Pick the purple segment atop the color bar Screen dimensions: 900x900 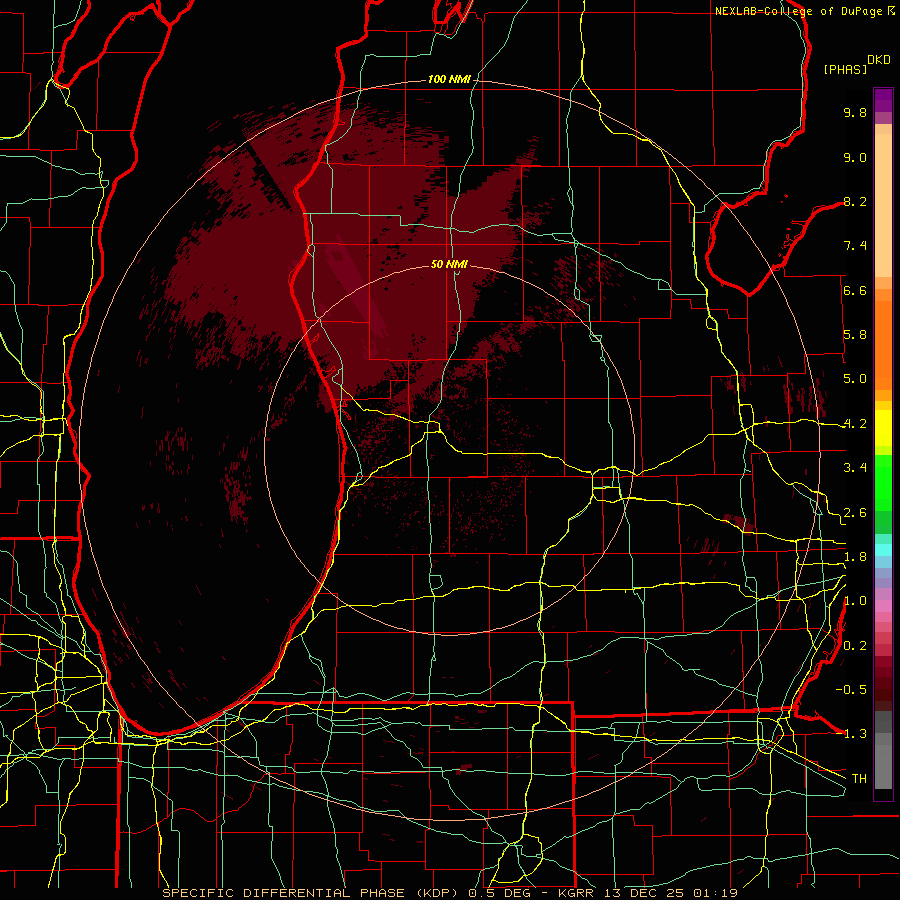[x=883, y=101]
